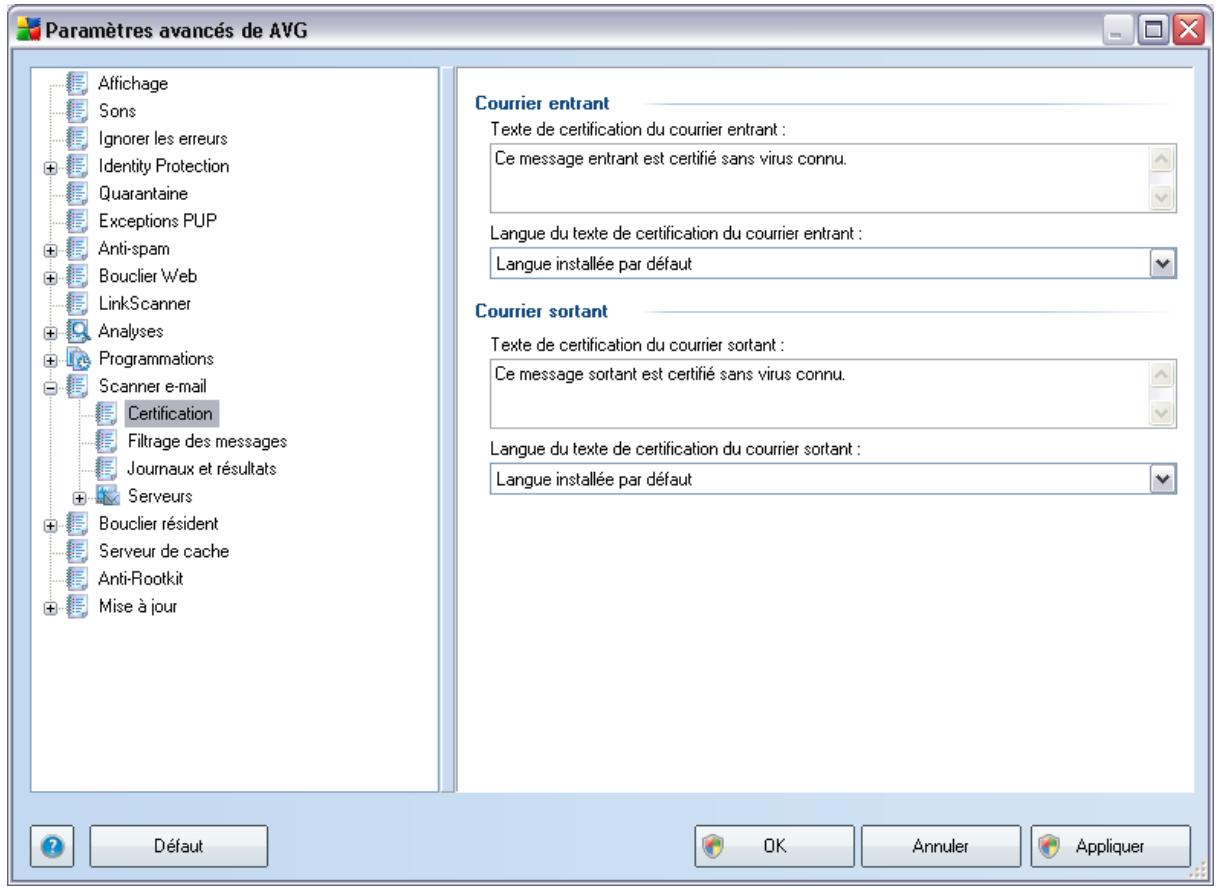Select Quarantaine in the tree
The width and height of the screenshot is (1218, 887).
point(143,192)
